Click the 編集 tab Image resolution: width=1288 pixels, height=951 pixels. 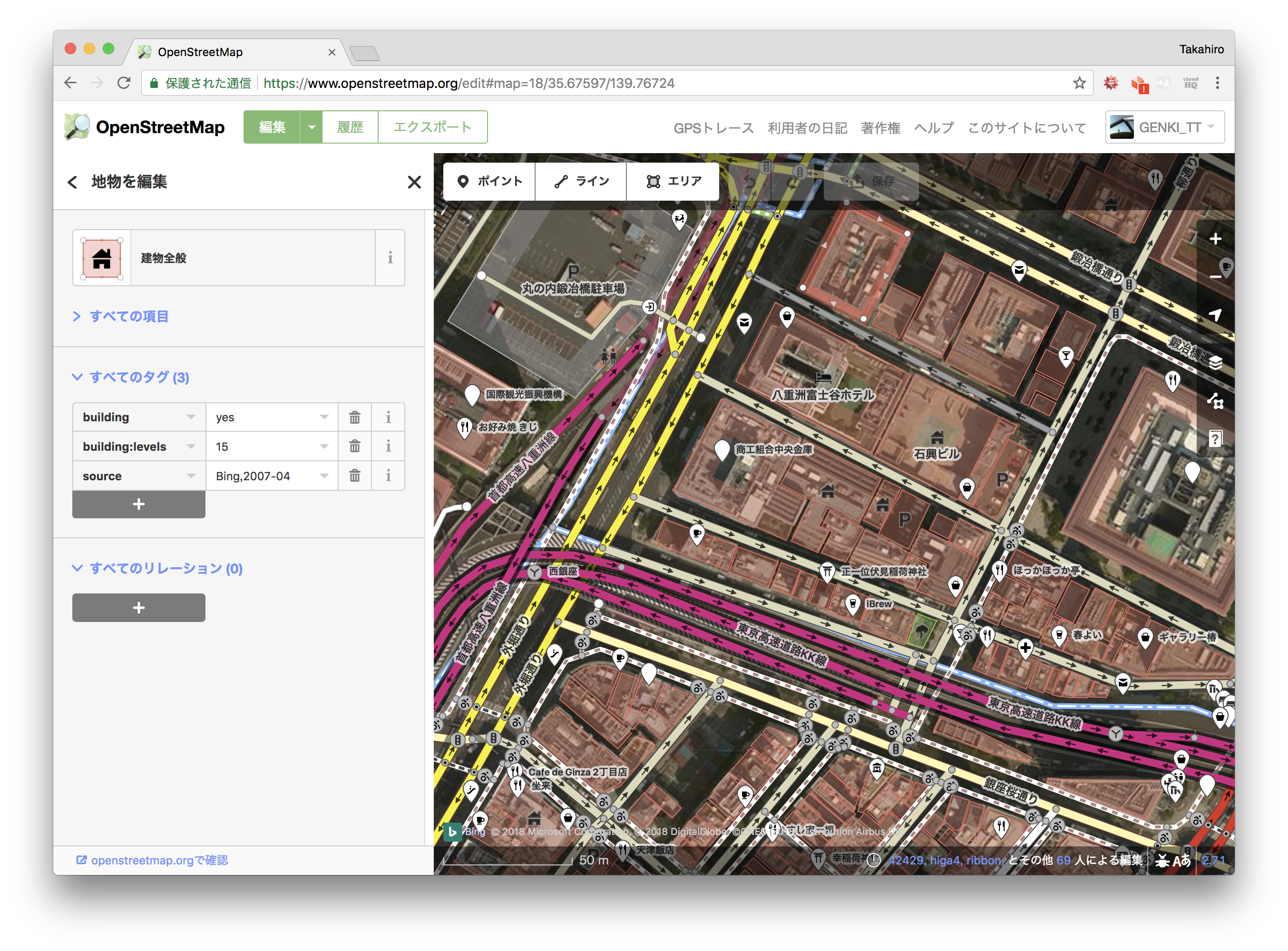tap(272, 127)
